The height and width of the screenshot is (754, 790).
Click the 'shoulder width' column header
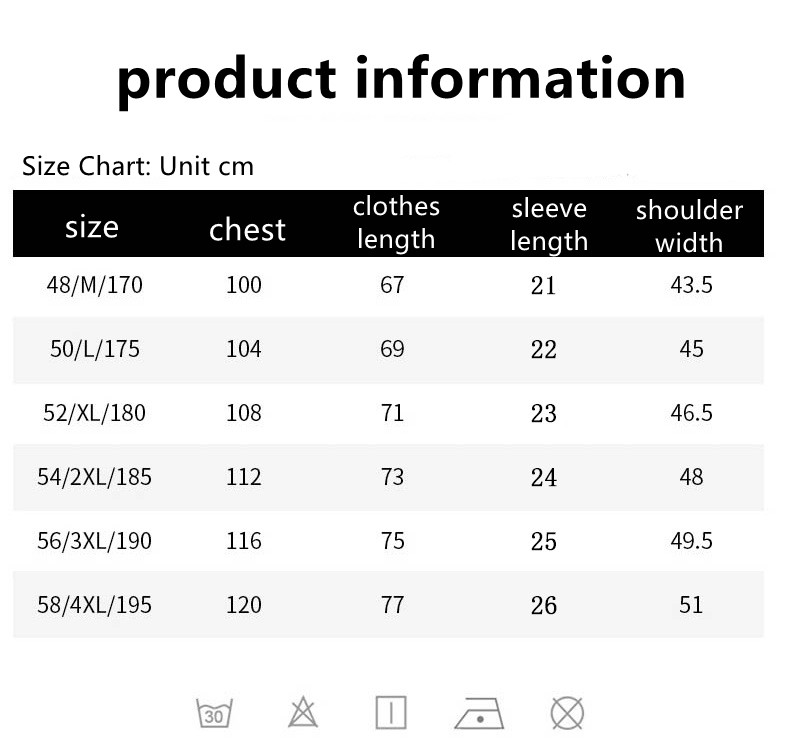click(x=689, y=226)
